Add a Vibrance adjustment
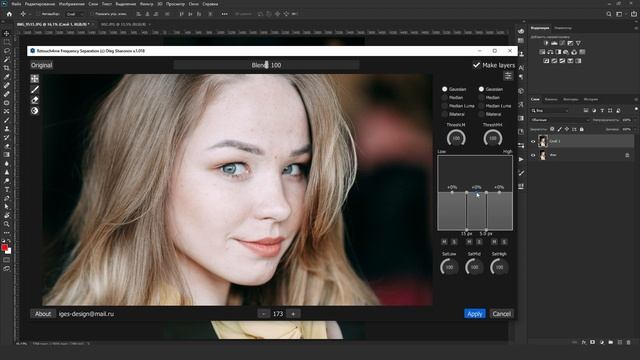 [x=578, y=43]
